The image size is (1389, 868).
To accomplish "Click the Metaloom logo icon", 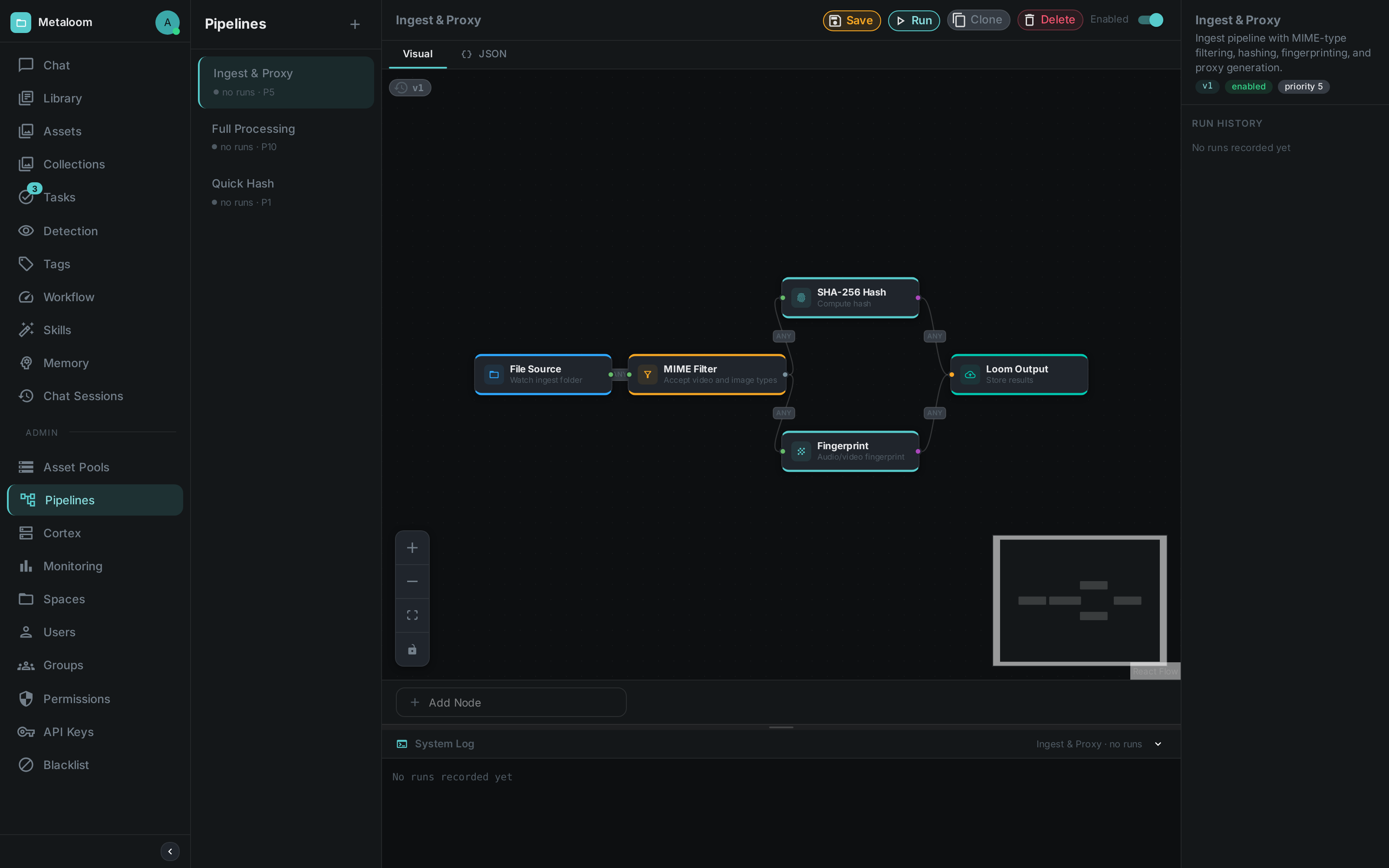I will [x=21, y=23].
